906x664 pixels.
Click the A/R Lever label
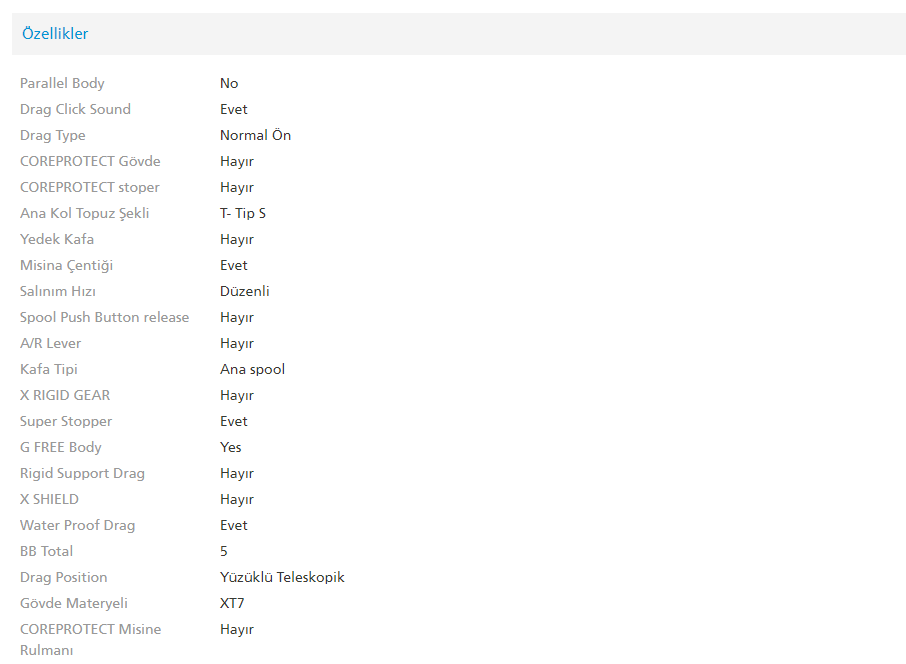coord(50,343)
